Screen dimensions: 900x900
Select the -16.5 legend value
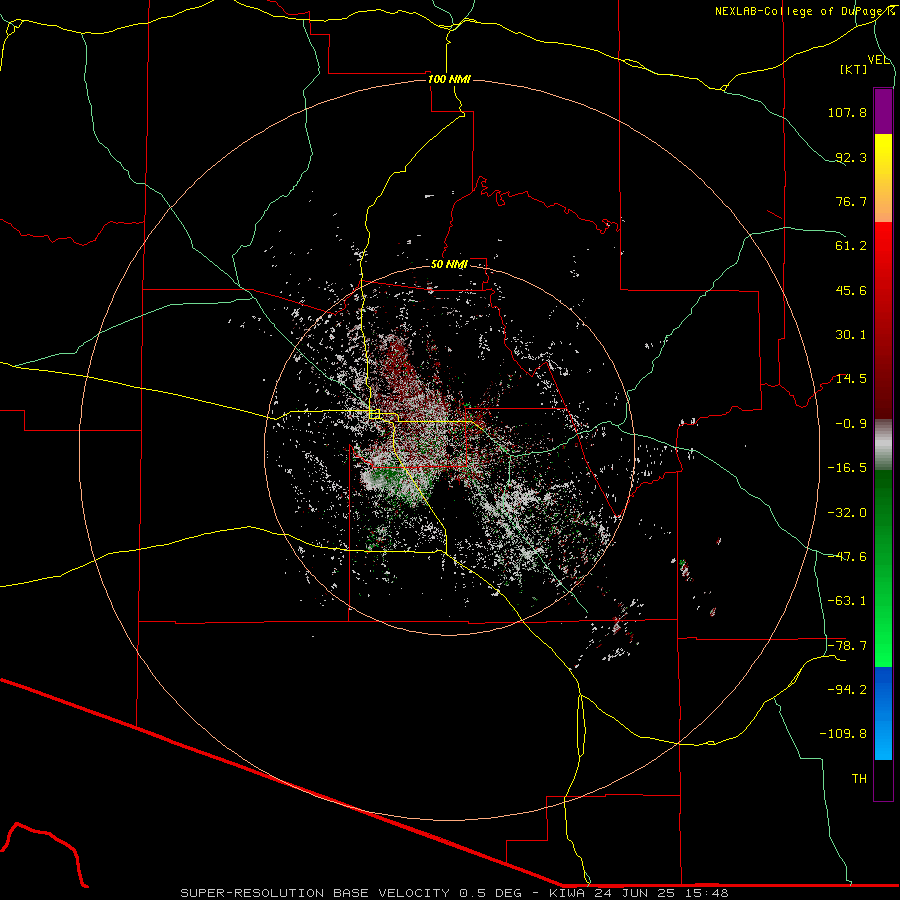pos(847,468)
